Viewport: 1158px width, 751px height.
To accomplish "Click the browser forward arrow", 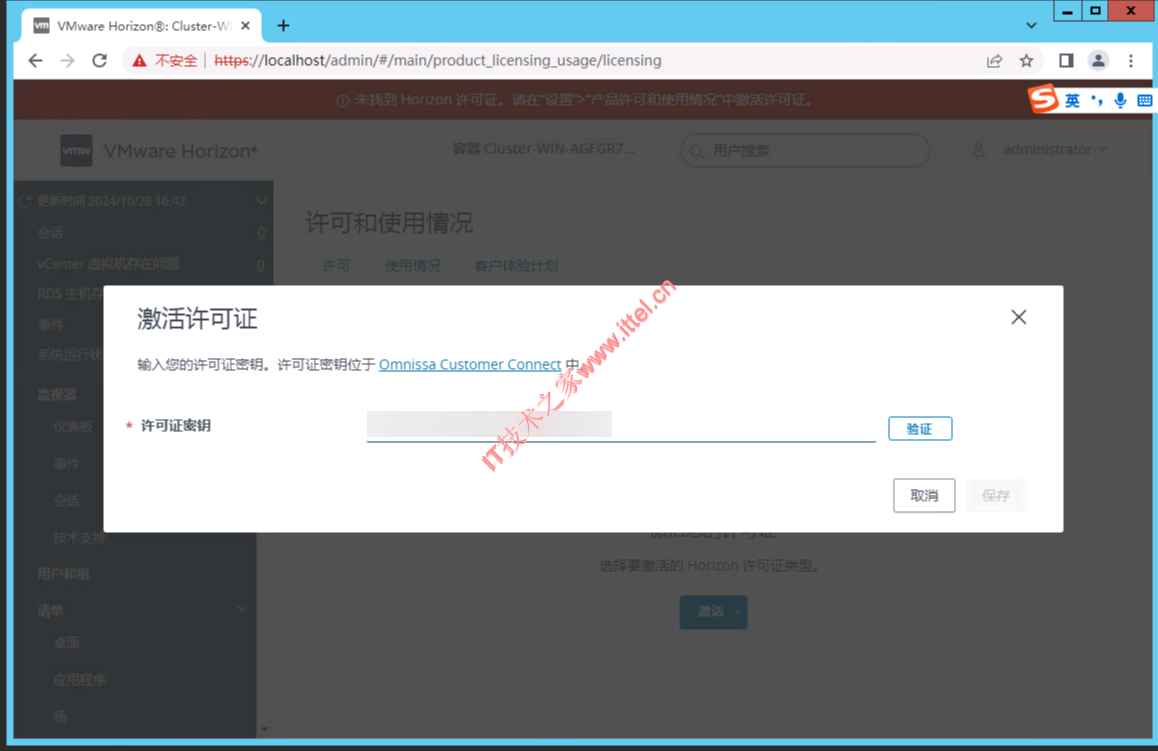I will pos(67,61).
